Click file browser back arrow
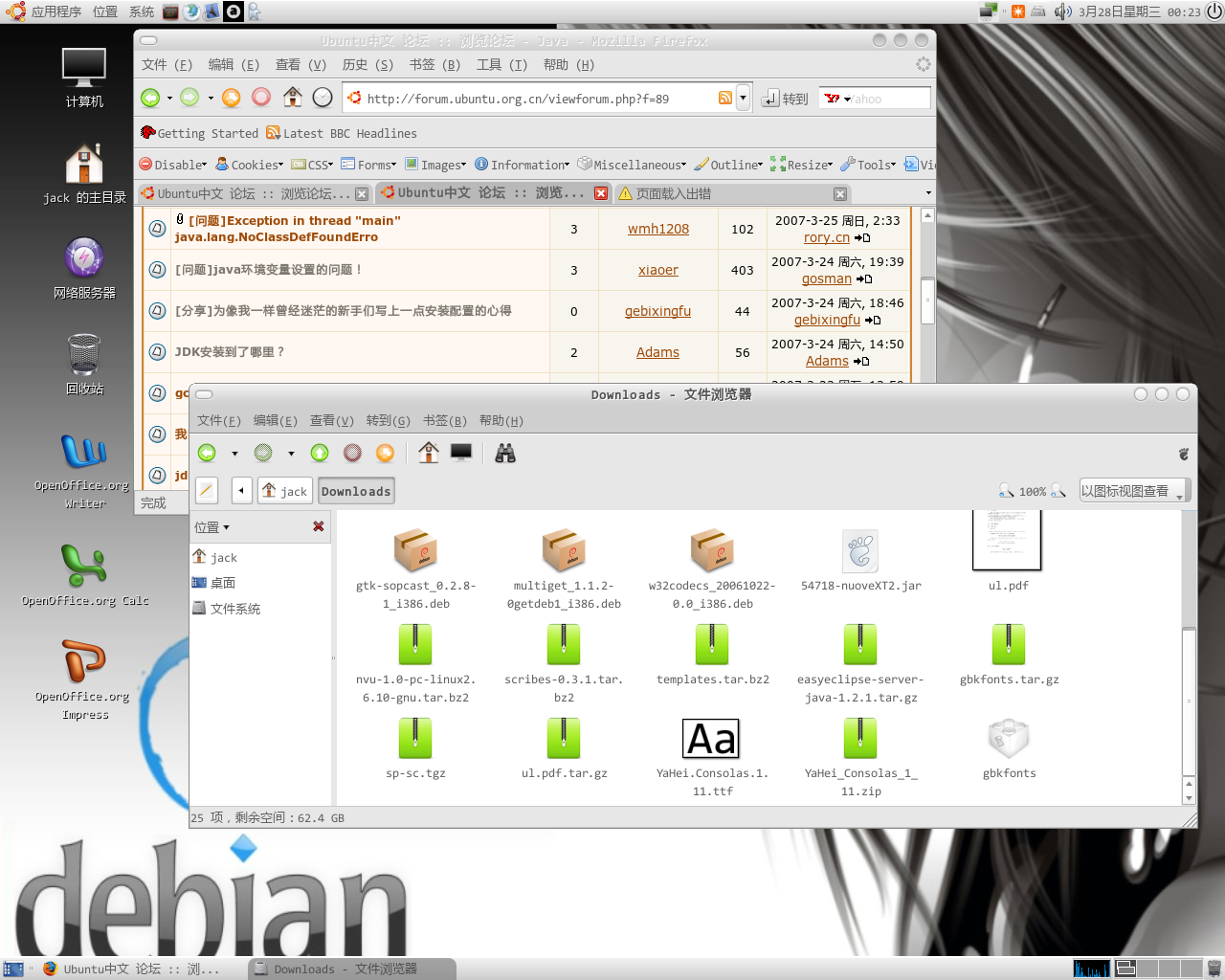The image size is (1225, 980). coord(207,453)
